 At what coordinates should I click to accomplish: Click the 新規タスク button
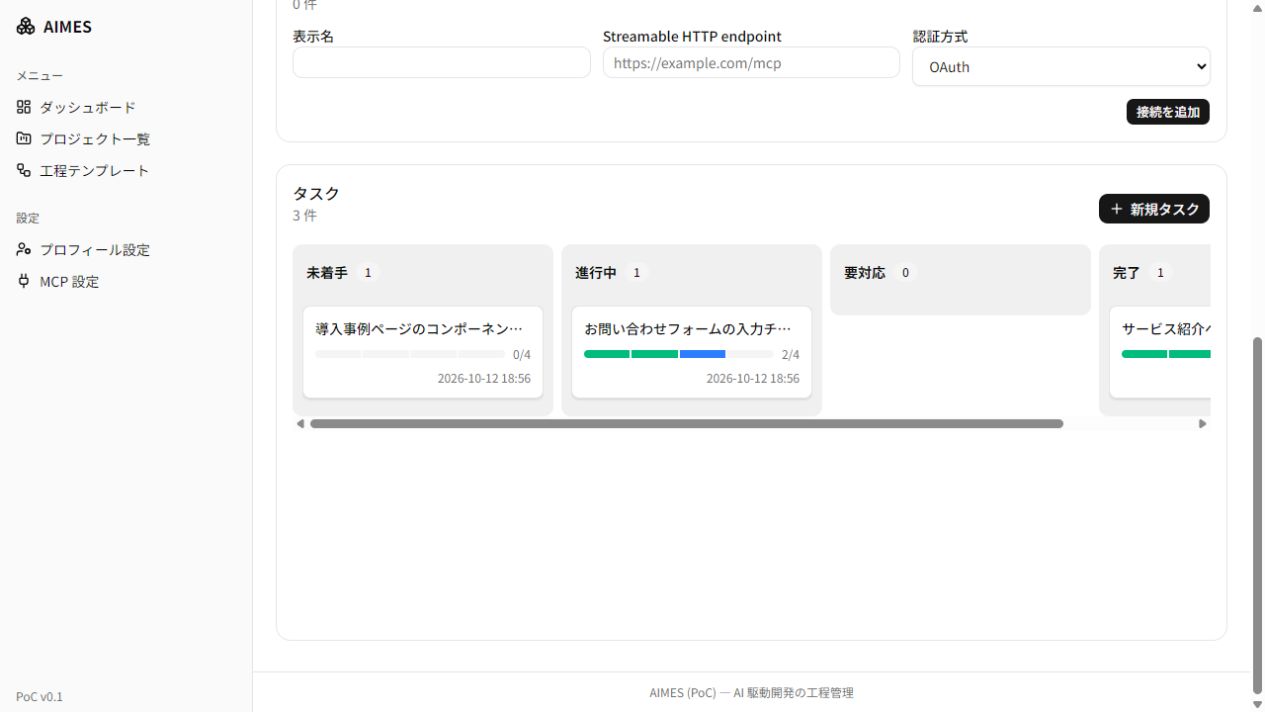tap(1154, 209)
